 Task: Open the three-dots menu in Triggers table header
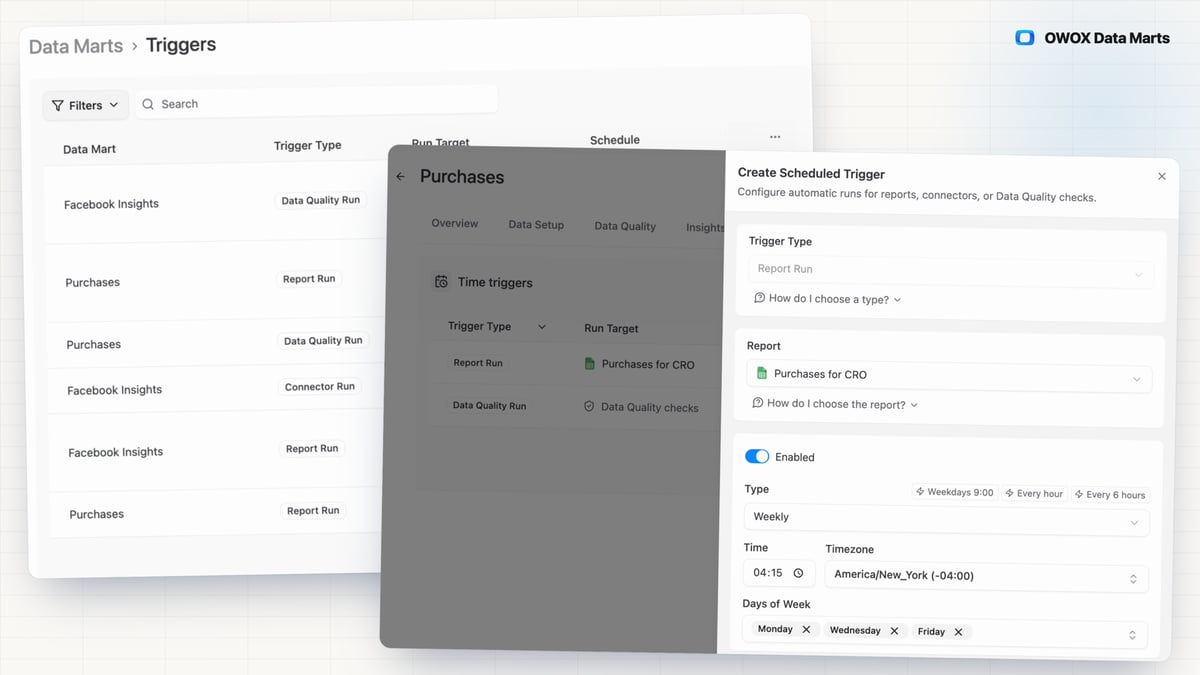tap(775, 137)
